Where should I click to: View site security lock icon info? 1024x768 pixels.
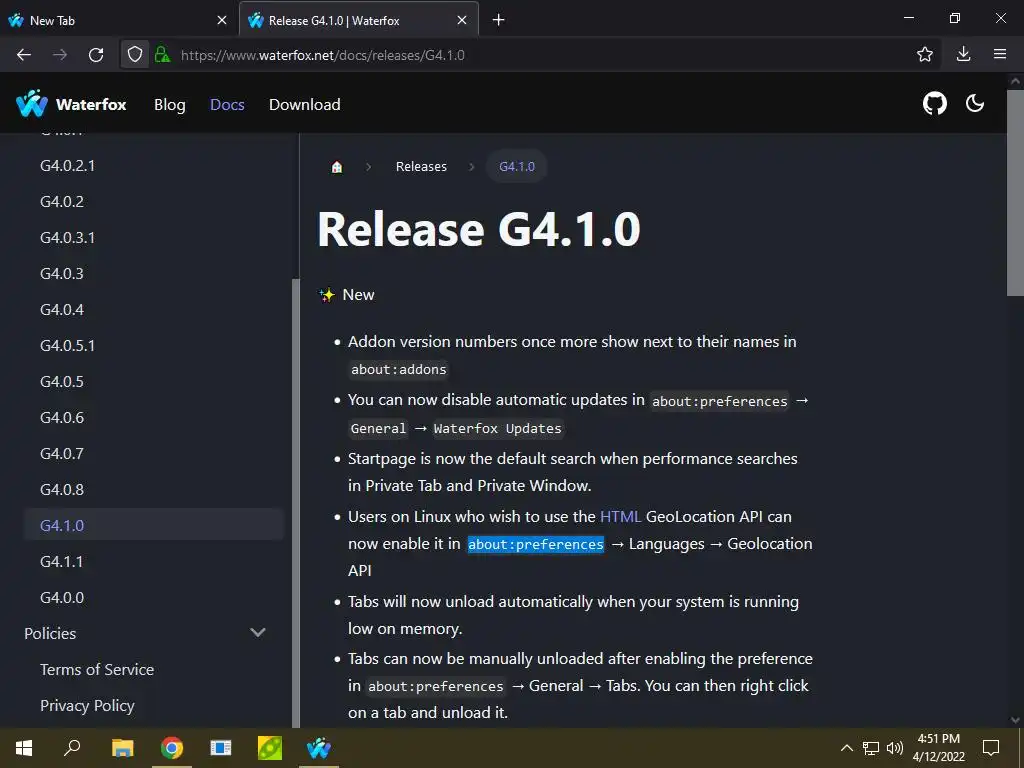coord(162,54)
